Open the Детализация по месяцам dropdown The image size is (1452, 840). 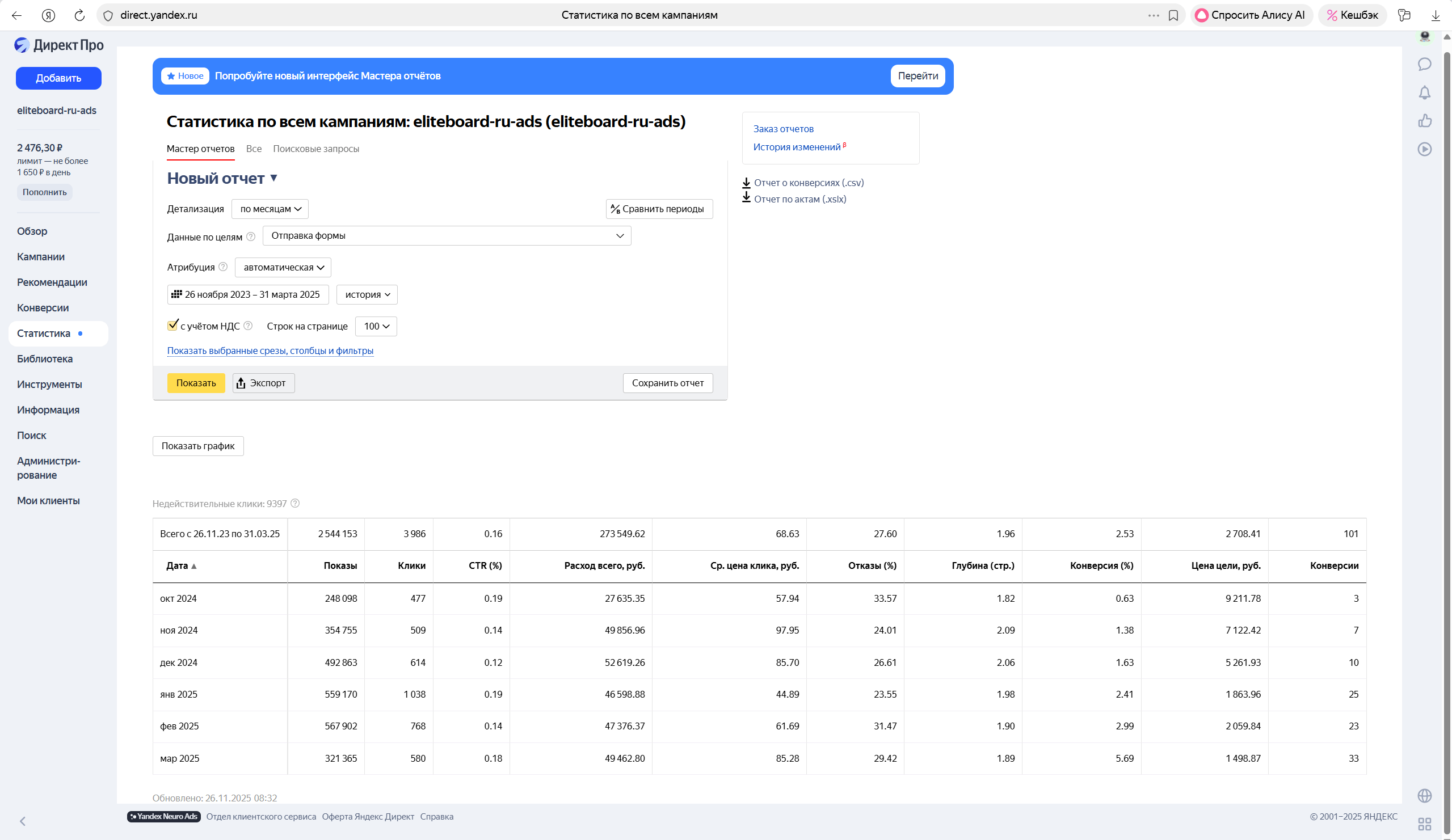pos(270,209)
